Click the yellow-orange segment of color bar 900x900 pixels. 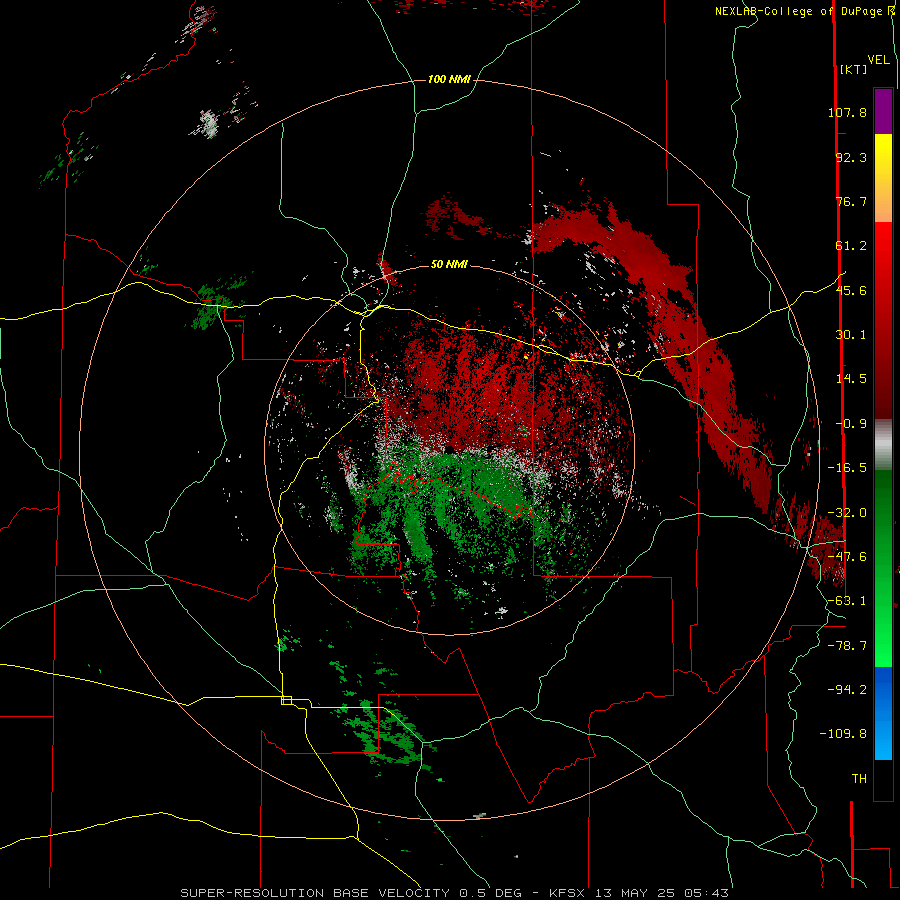883,178
